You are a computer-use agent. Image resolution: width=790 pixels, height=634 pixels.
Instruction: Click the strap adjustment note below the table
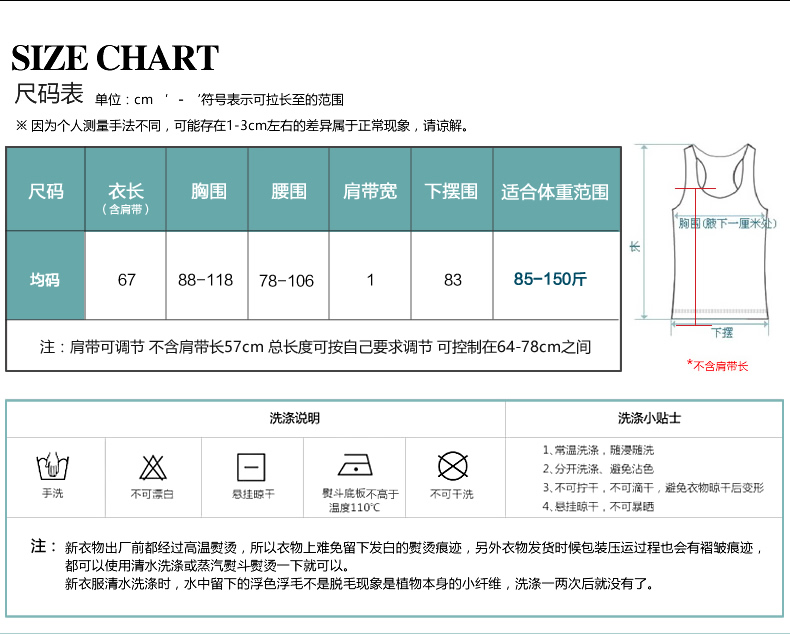point(315,347)
